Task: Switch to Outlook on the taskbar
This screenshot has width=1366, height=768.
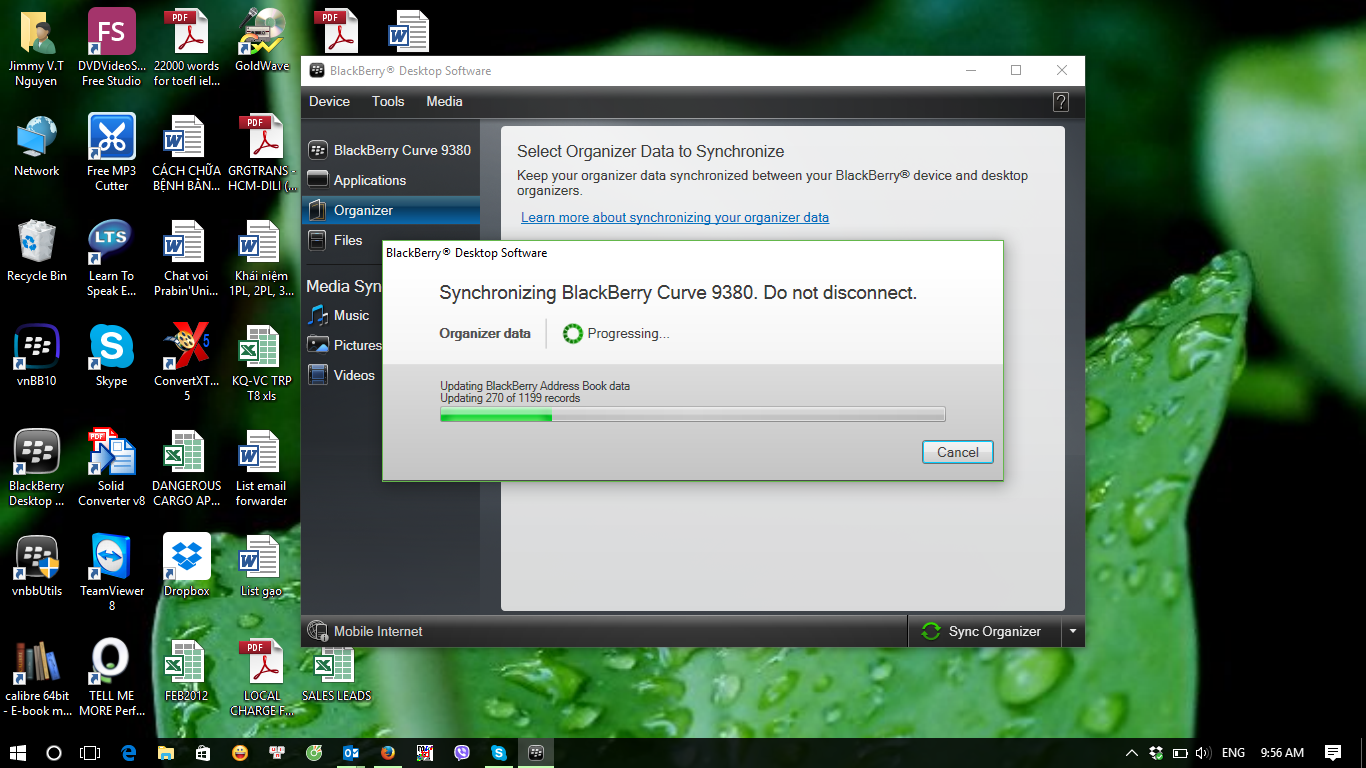Action: [x=351, y=752]
